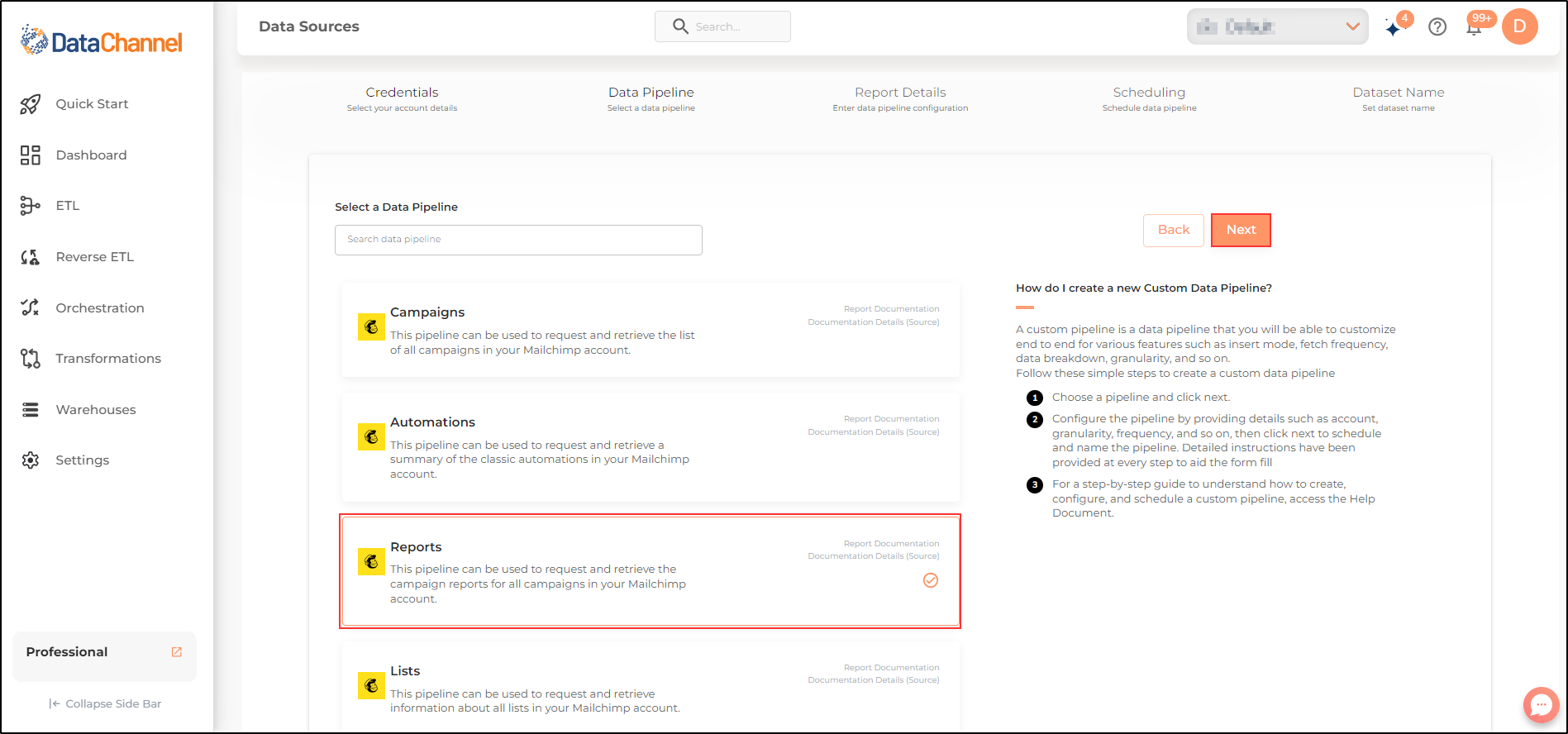Go to the Report Details step
This screenshot has width=1568, height=734.
pyautogui.click(x=900, y=98)
